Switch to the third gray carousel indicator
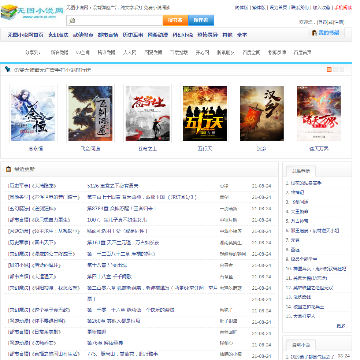The image size is (360, 360). coord(342,69)
